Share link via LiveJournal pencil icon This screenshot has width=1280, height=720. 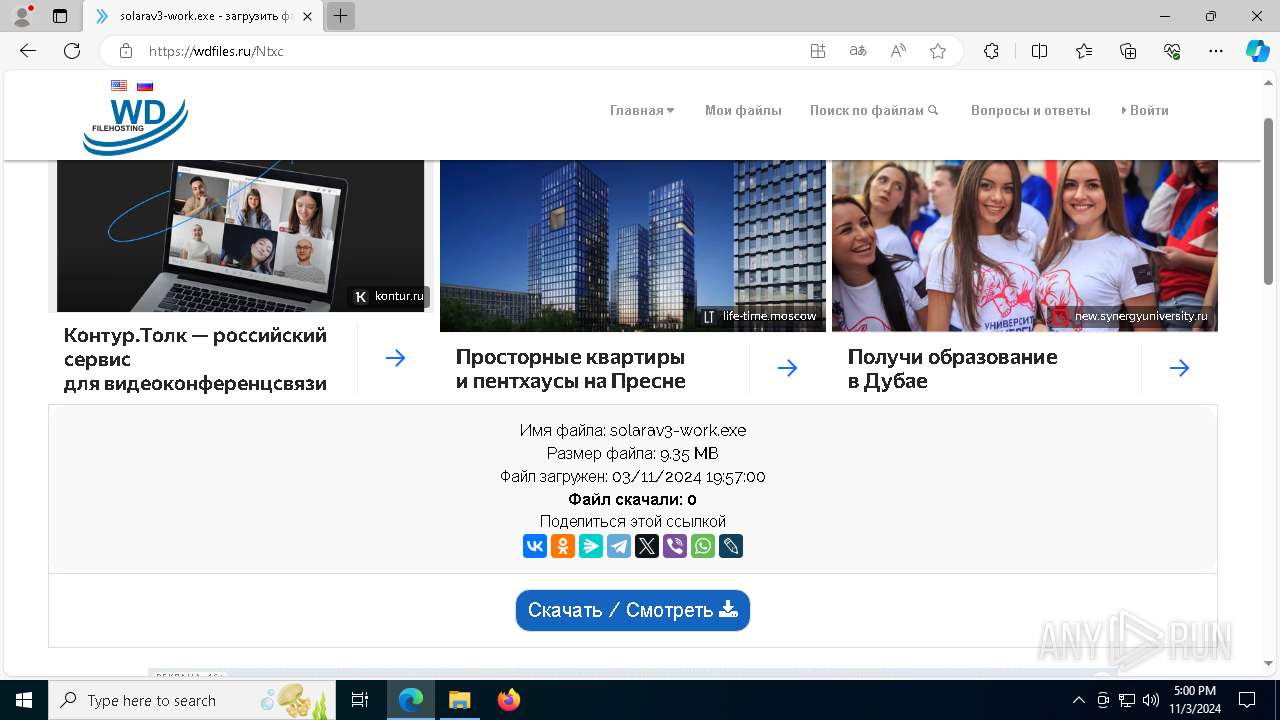[x=731, y=546]
